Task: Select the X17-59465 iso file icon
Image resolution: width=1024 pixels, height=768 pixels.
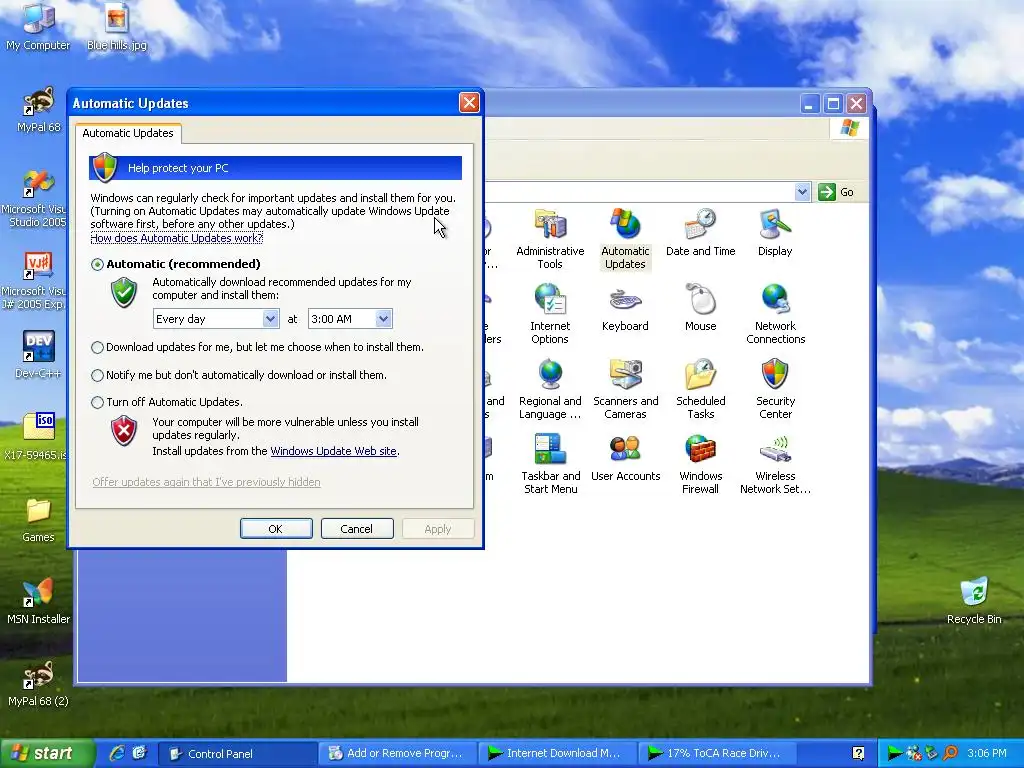Action: coord(36,436)
